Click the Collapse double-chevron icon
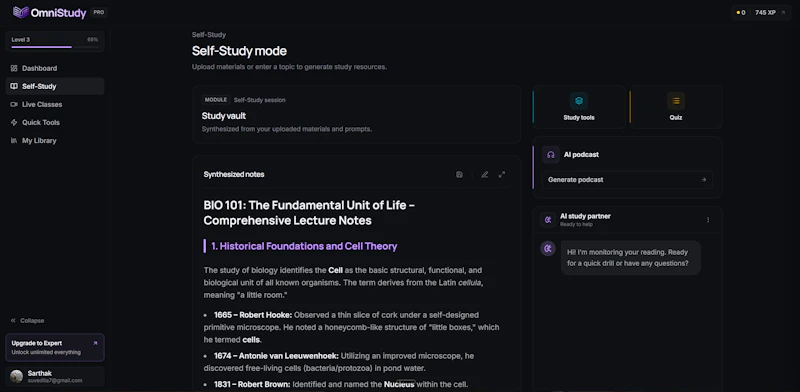This screenshot has height=392, width=800. [x=13, y=321]
